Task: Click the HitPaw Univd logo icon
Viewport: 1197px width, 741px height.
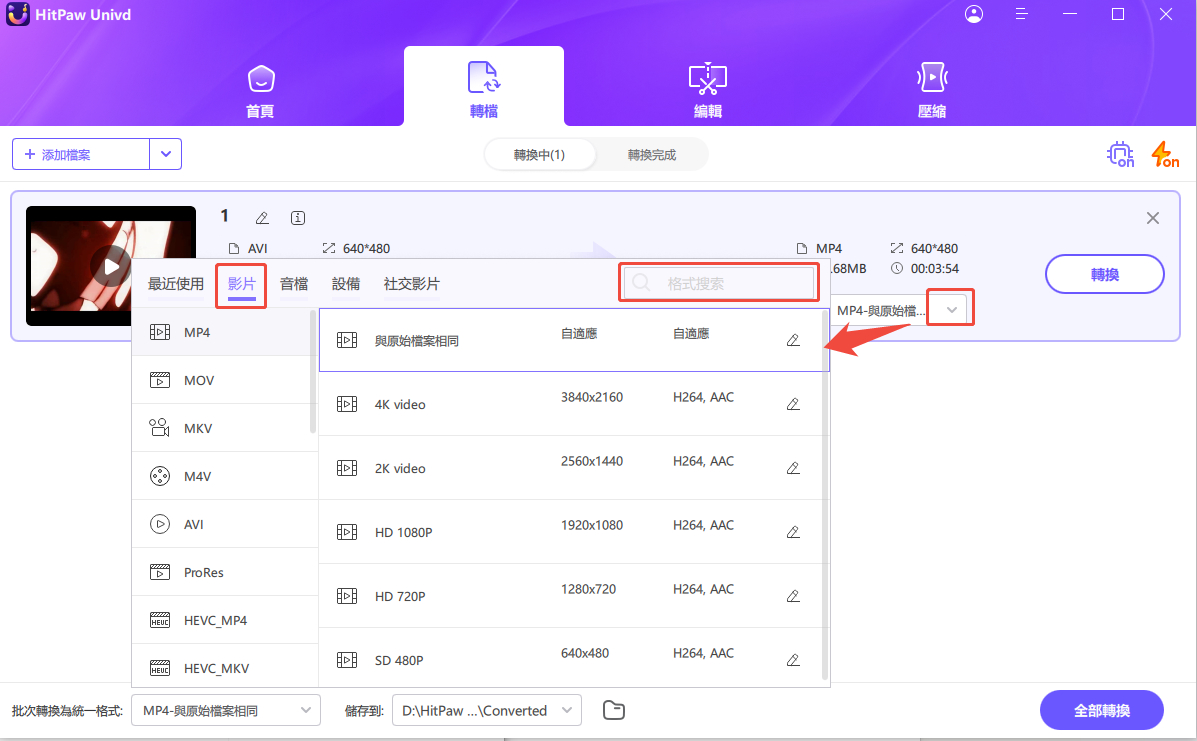Action: point(18,14)
